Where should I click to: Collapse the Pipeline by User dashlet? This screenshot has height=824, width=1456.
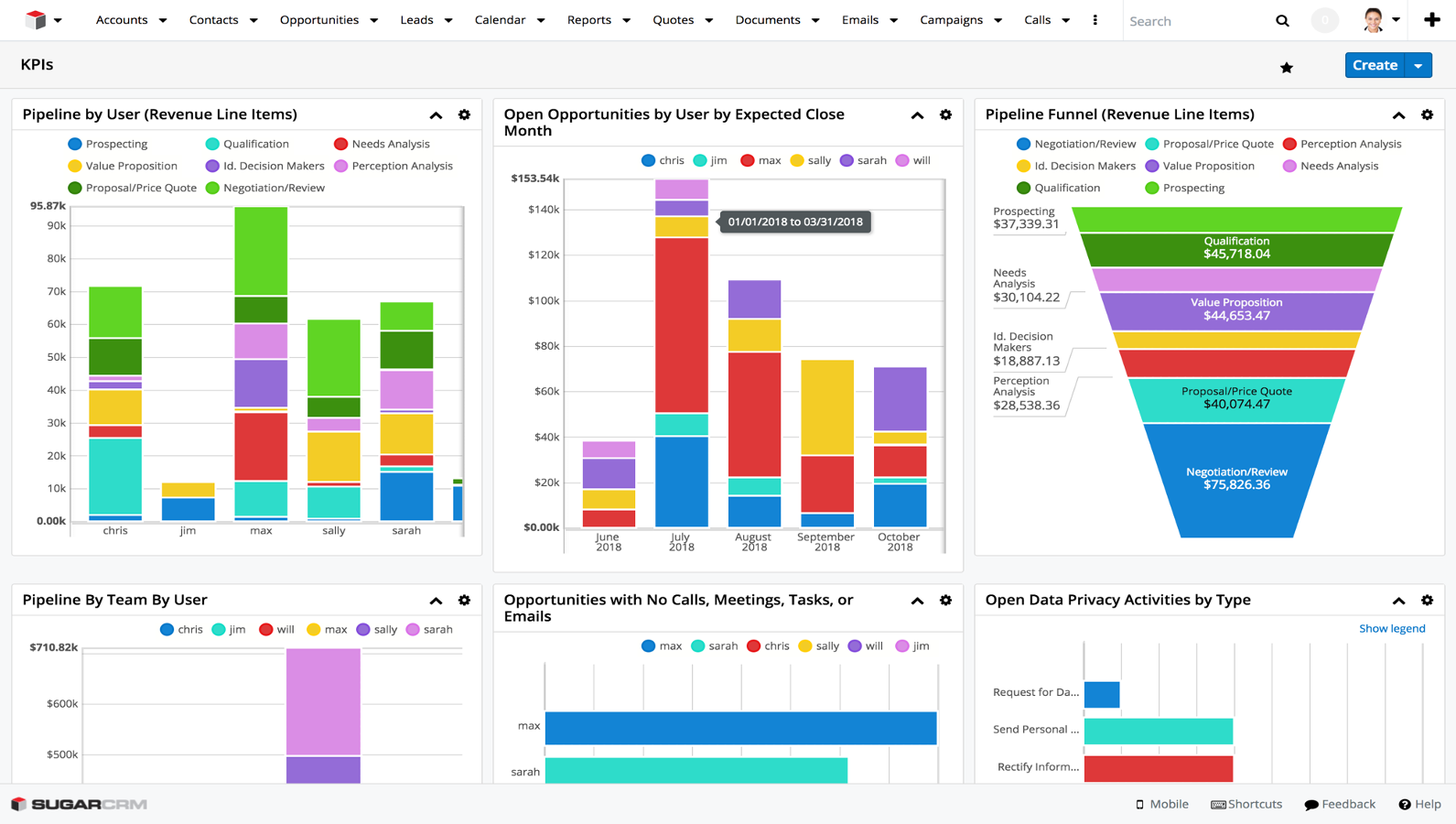tap(436, 115)
